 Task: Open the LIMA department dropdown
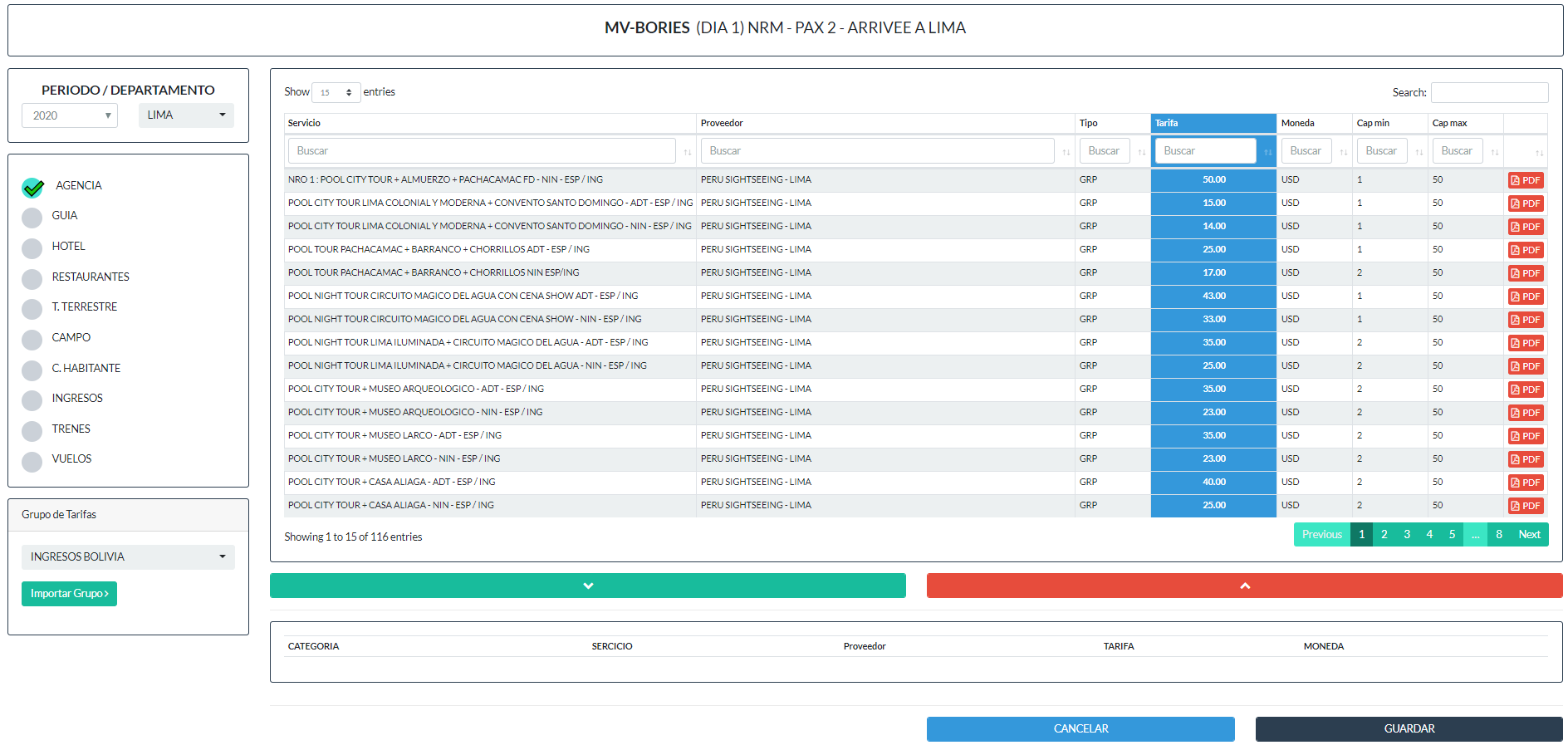186,115
